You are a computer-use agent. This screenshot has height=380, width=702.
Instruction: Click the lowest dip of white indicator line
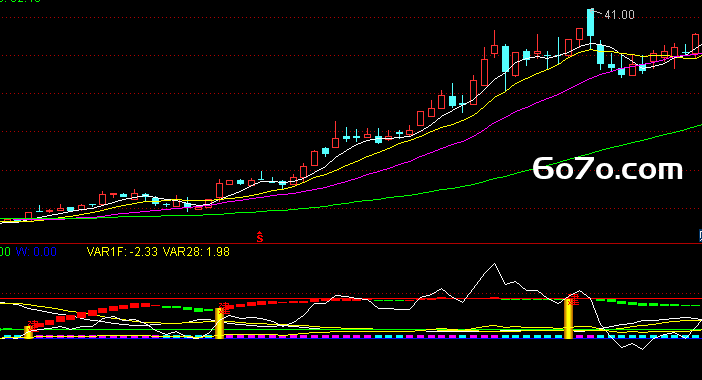click(x=643, y=349)
